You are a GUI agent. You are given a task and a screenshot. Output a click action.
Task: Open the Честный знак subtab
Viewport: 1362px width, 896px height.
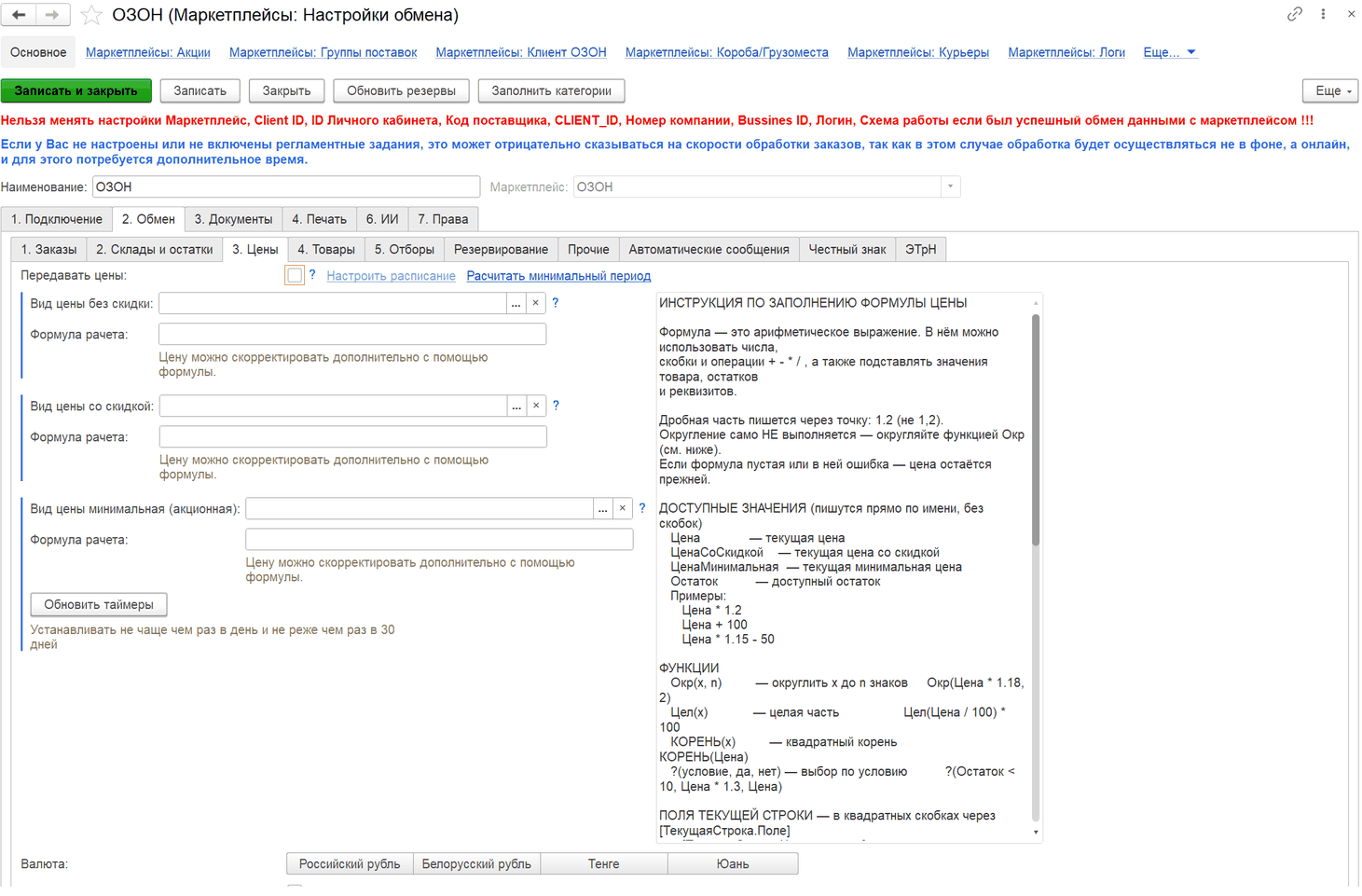pos(847,249)
